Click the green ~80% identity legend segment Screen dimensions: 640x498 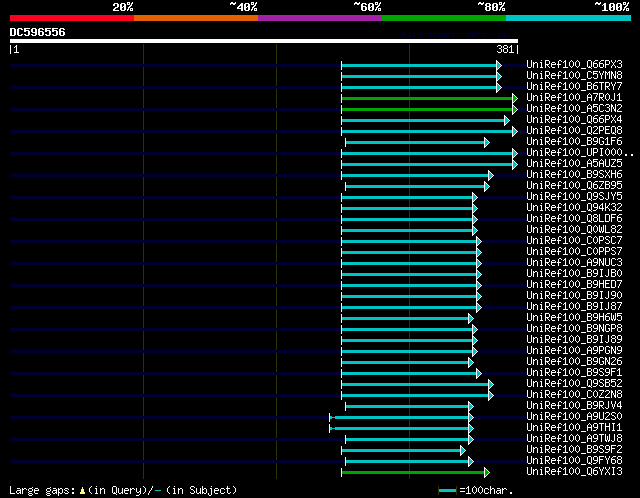coord(444,18)
